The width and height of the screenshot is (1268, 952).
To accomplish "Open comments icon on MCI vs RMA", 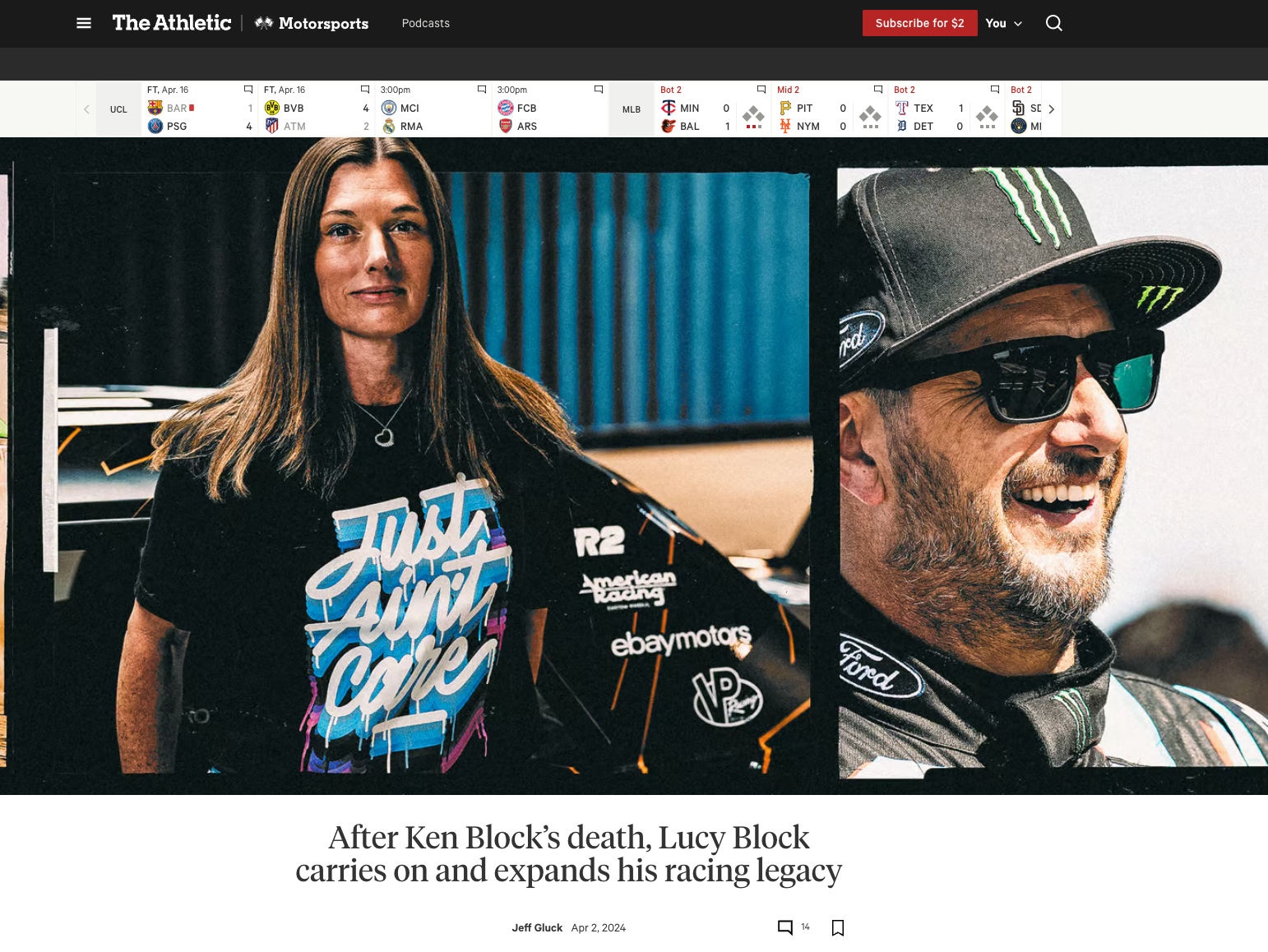I will click(x=482, y=90).
